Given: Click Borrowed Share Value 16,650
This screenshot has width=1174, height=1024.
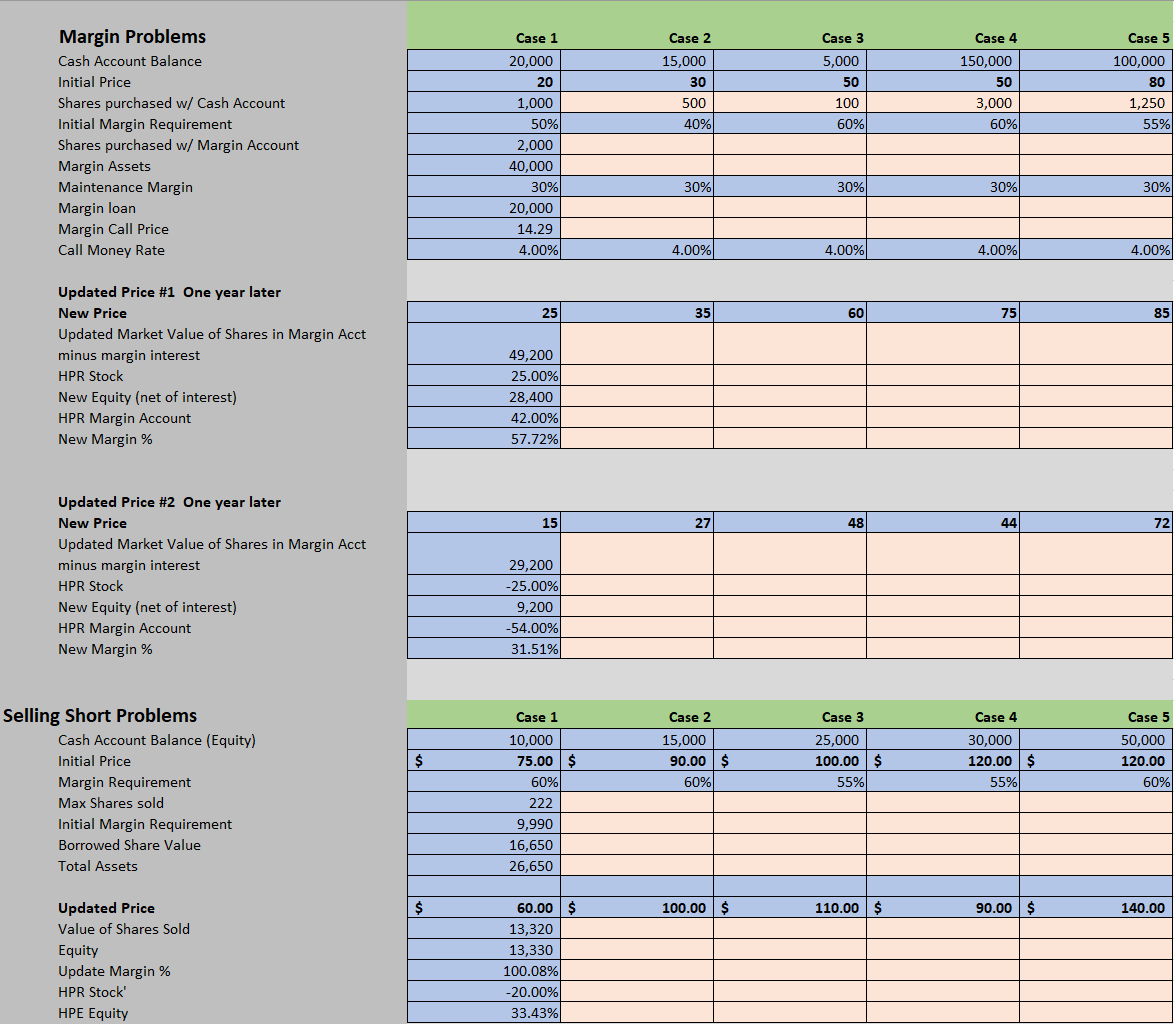Looking at the screenshot, I should [x=484, y=844].
